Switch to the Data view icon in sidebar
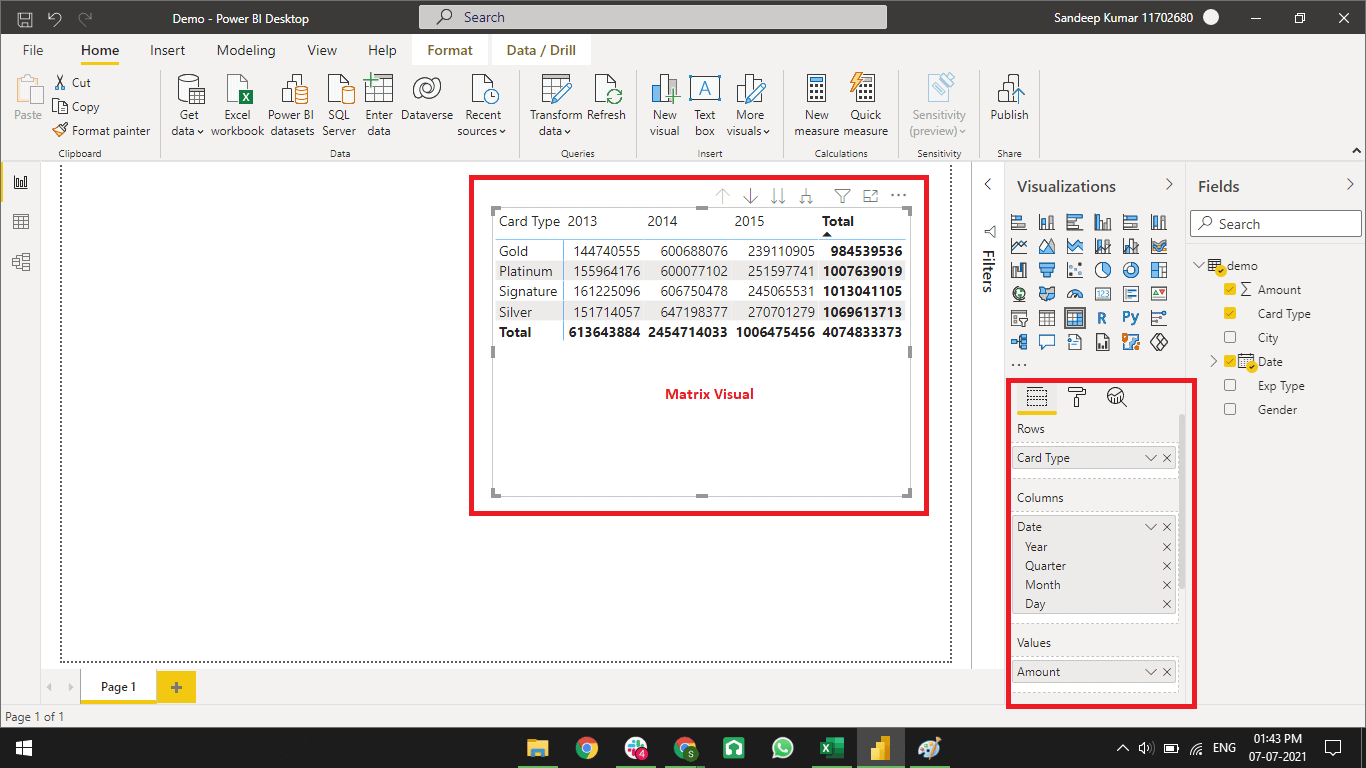Screen dimensions: 1366x768 point(20,222)
